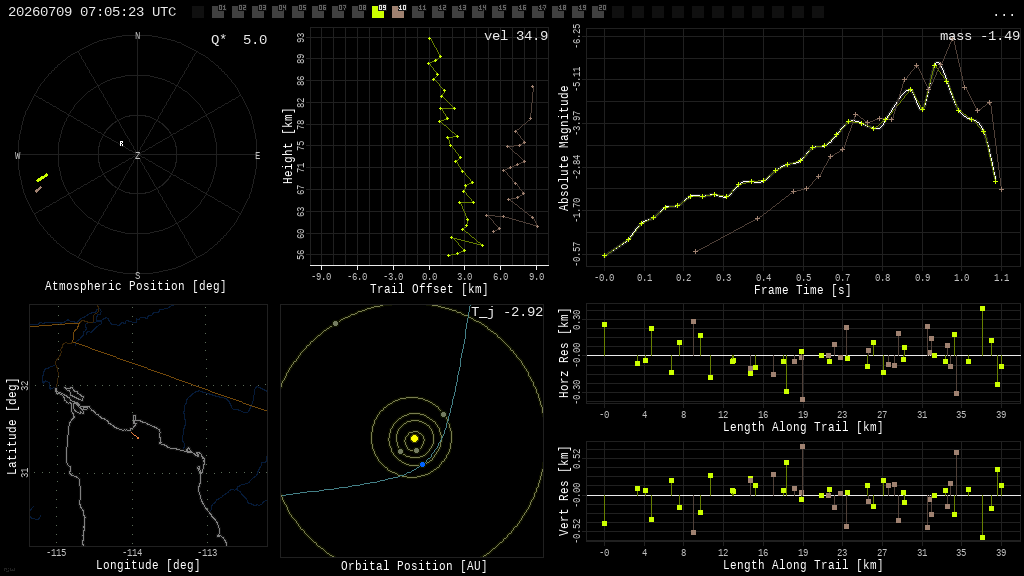Click the blue Earth dot on orbit
This screenshot has width=1024, height=576.
[x=423, y=464]
